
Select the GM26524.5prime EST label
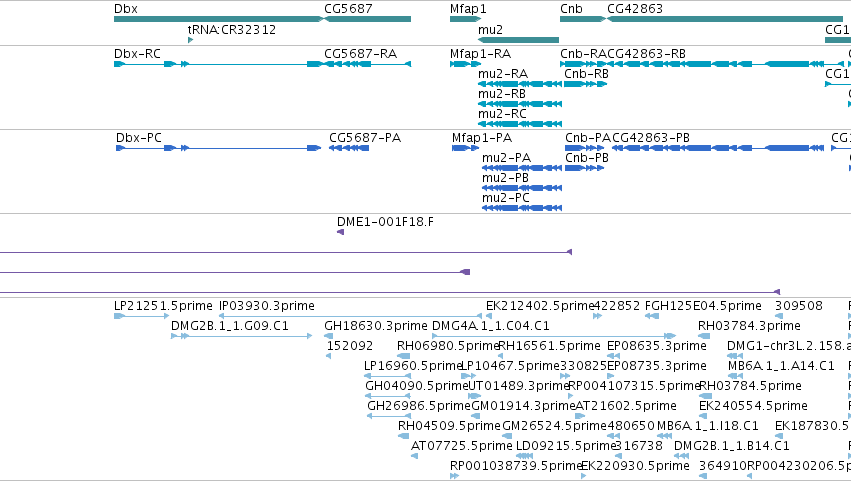click(x=554, y=427)
